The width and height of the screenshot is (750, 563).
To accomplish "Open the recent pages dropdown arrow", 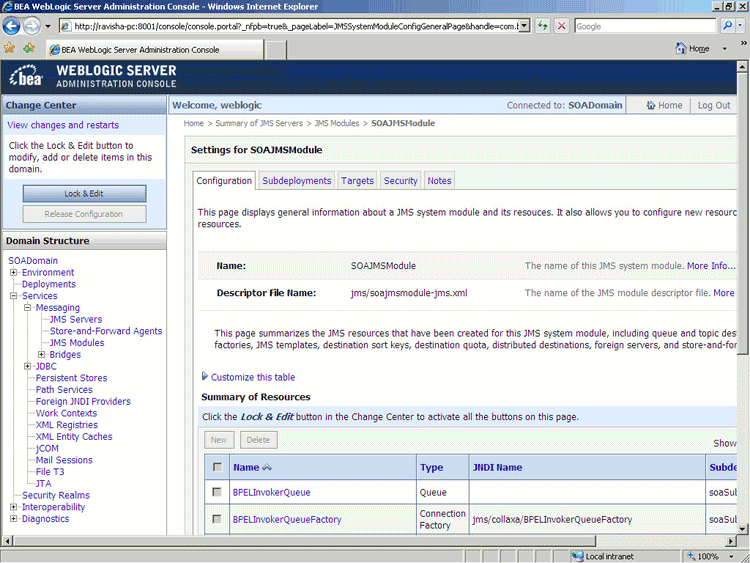I will 48,26.
